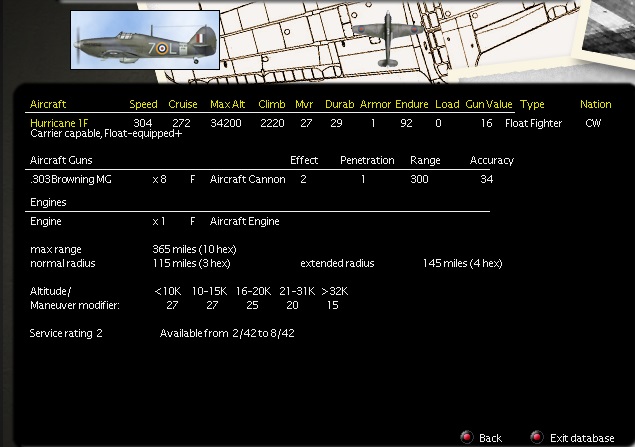Click the Penetration column header
The width and height of the screenshot is (635, 447).
pyautogui.click(x=367, y=160)
